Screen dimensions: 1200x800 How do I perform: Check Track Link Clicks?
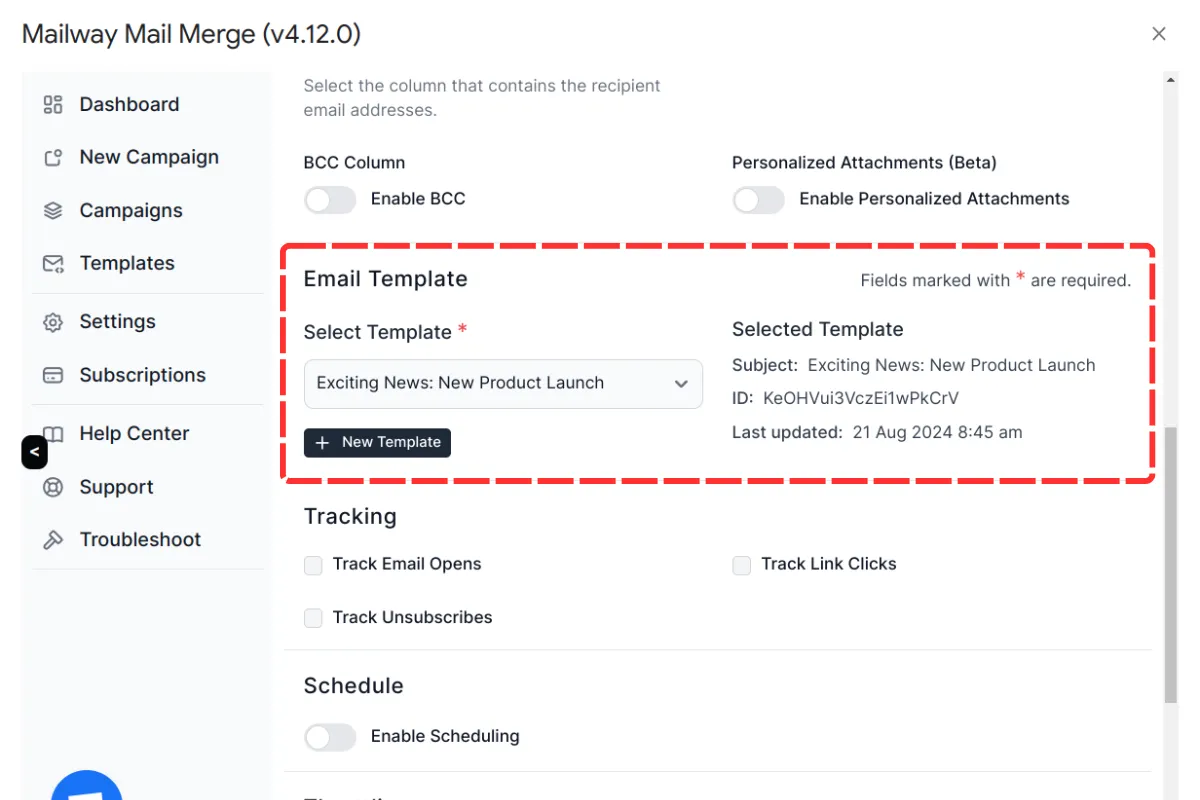pos(741,565)
